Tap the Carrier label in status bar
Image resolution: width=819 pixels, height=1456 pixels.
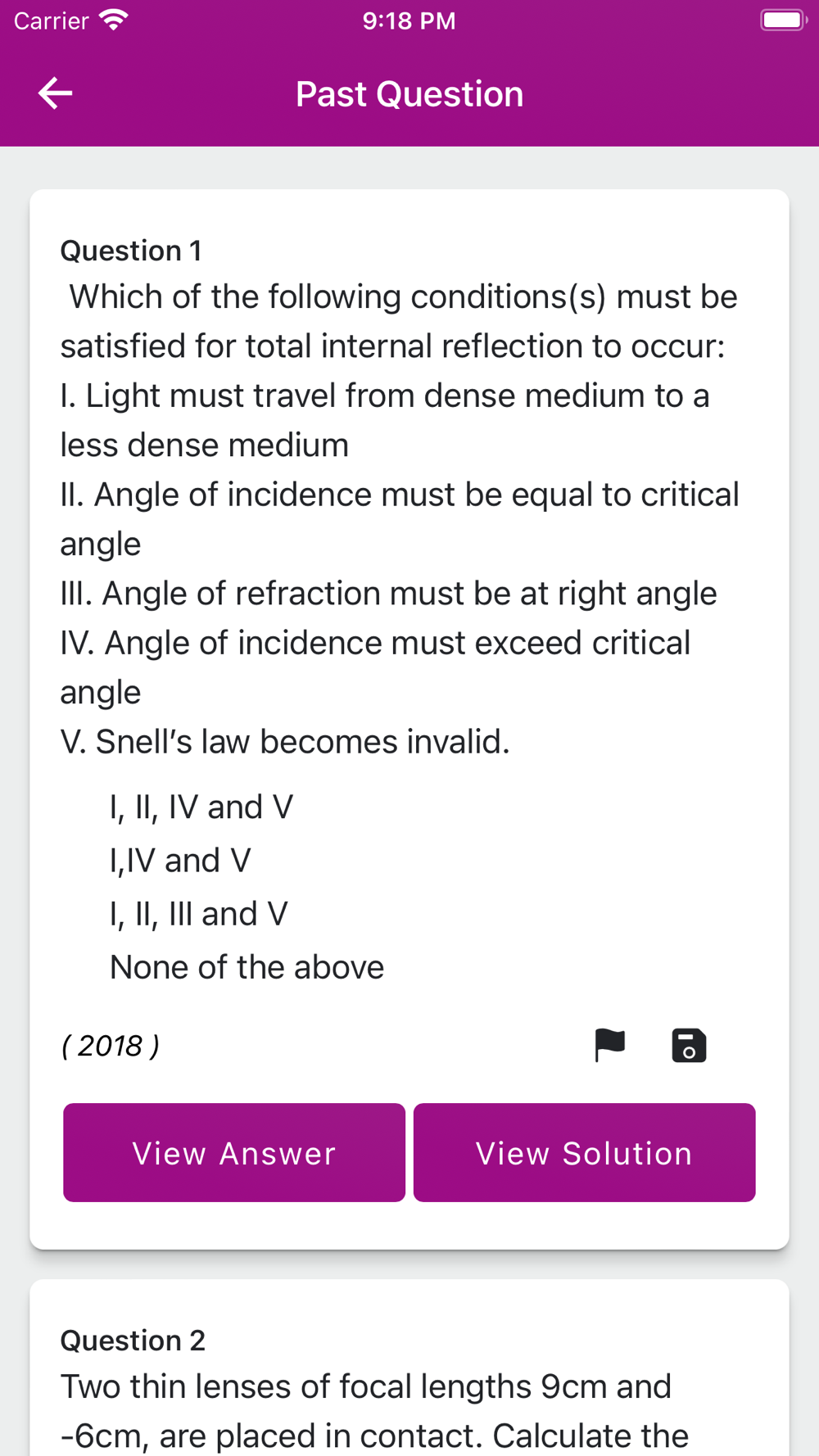51,20
